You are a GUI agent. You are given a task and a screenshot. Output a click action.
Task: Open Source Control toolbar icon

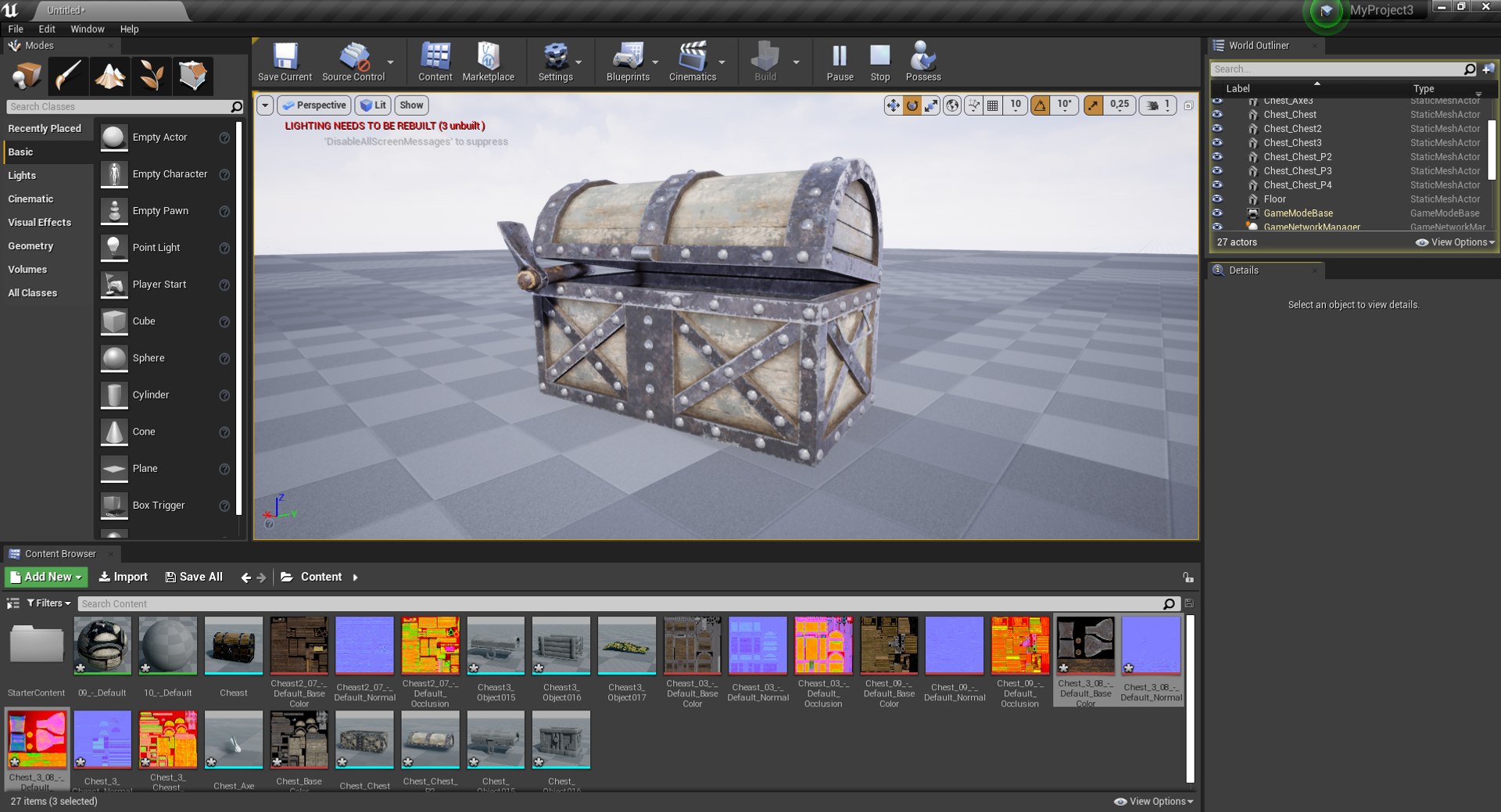[x=353, y=61]
